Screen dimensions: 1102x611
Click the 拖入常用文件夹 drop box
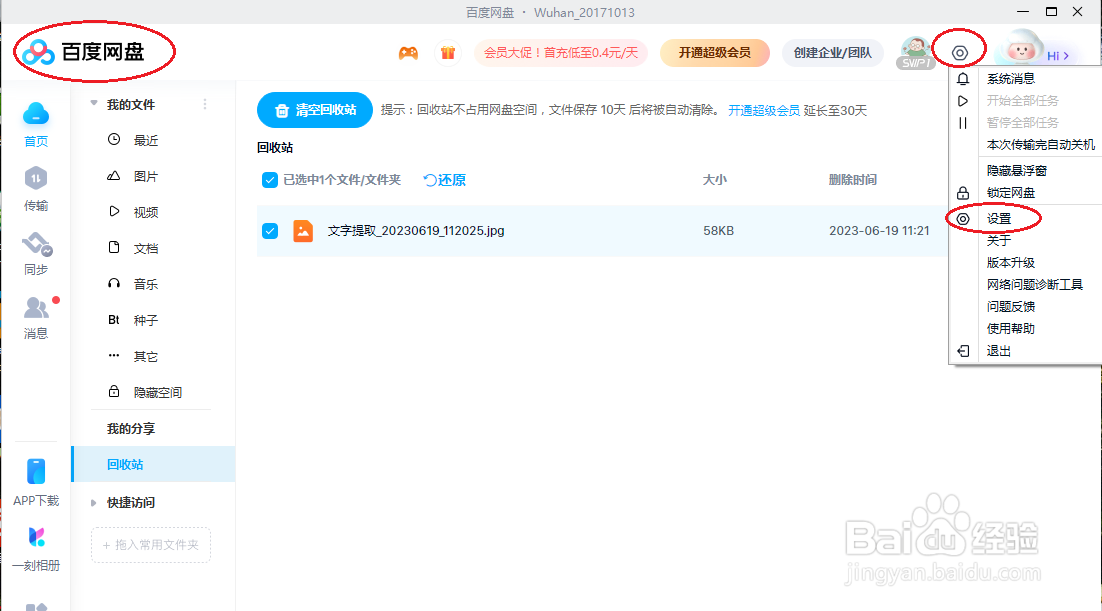[x=151, y=545]
